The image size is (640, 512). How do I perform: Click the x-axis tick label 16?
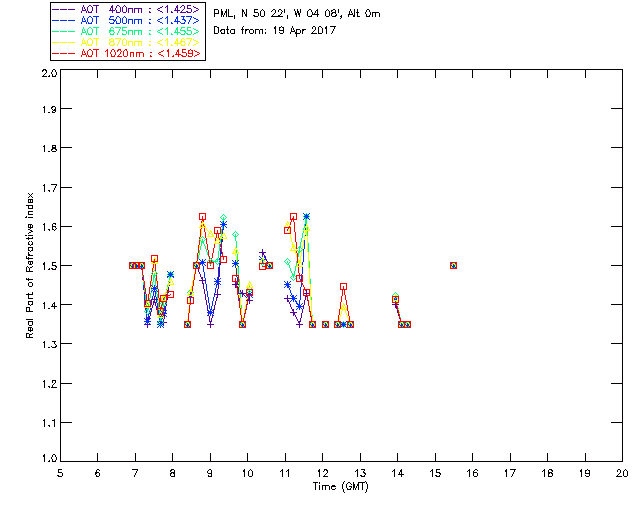pos(473,473)
